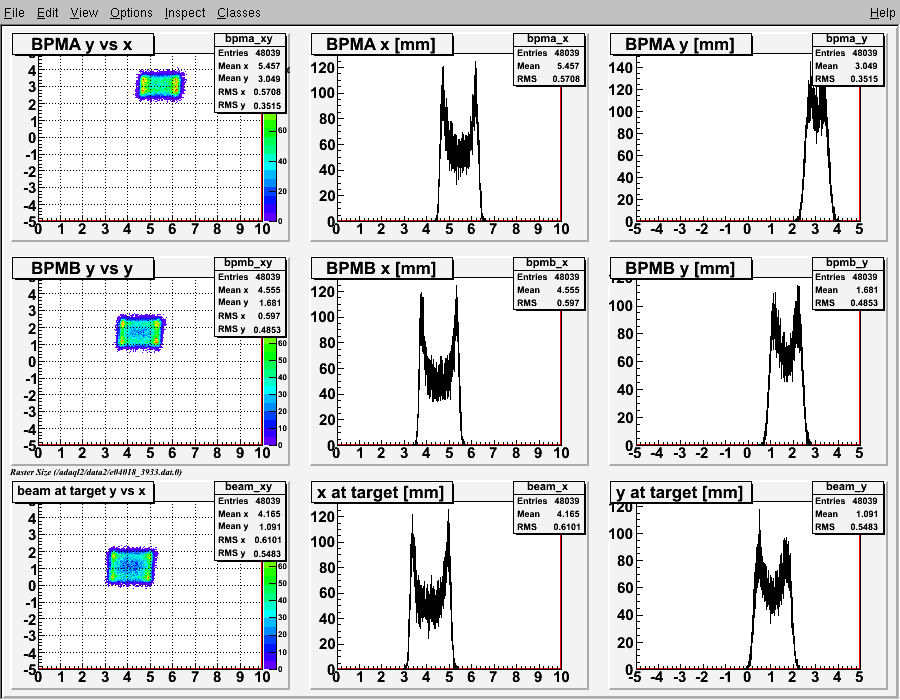Click 'Mean y 1.091' in beam_xy stats
The height and width of the screenshot is (700, 900).
click(249, 526)
